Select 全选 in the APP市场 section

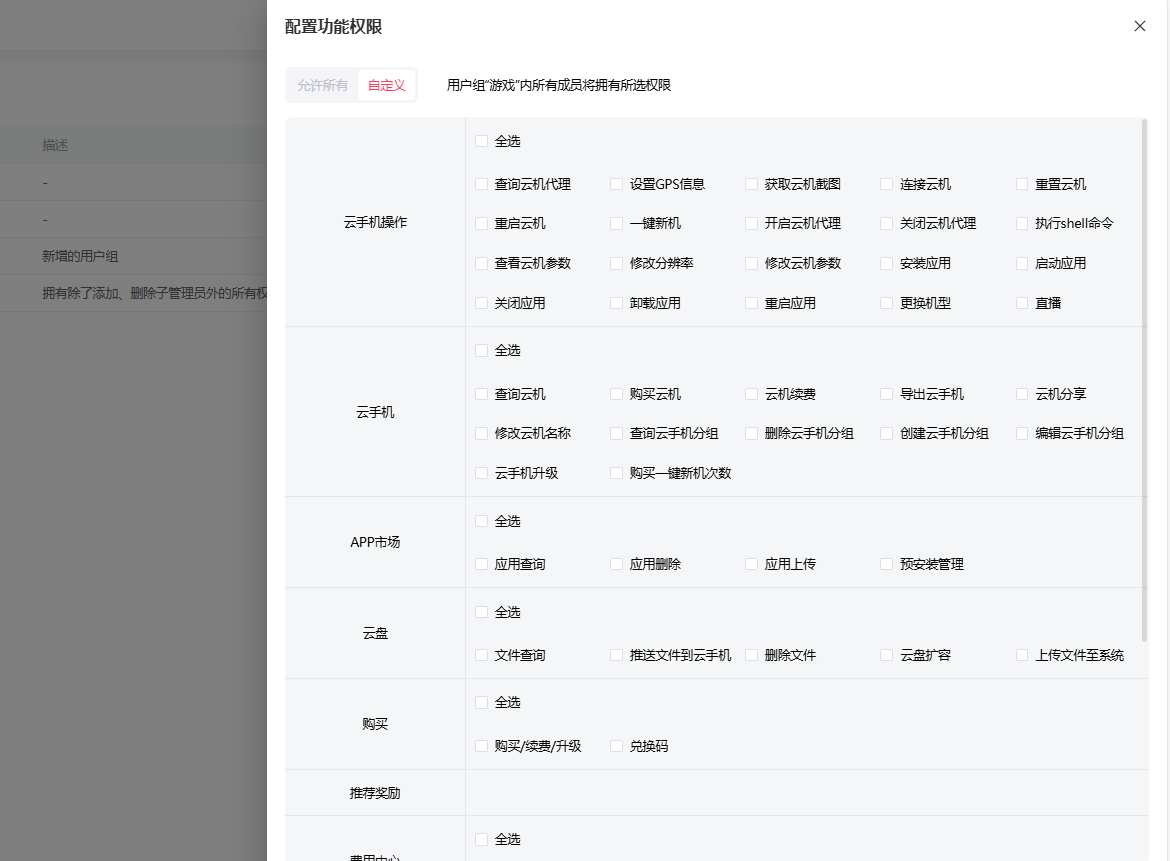(482, 522)
